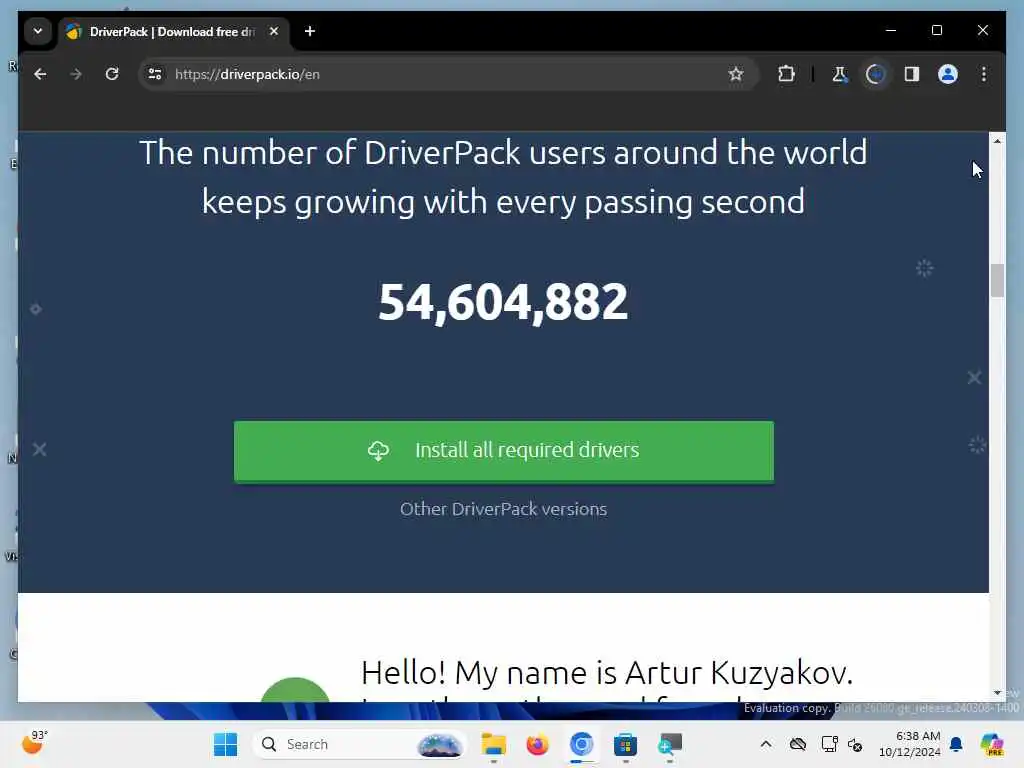Click the cloud download icon on install button
This screenshot has height=768, width=1024.
pyautogui.click(x=378, y=451)
